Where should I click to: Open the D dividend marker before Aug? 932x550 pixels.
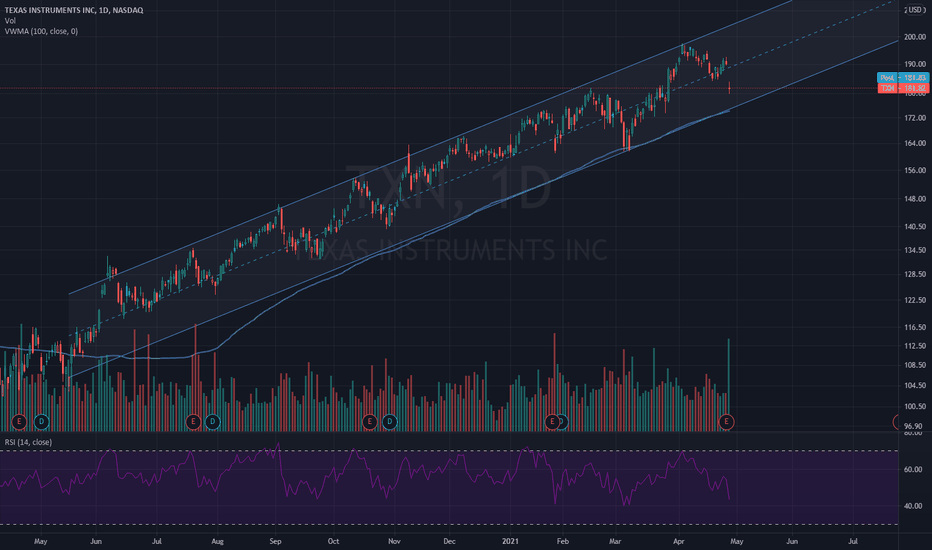(212, 422)
